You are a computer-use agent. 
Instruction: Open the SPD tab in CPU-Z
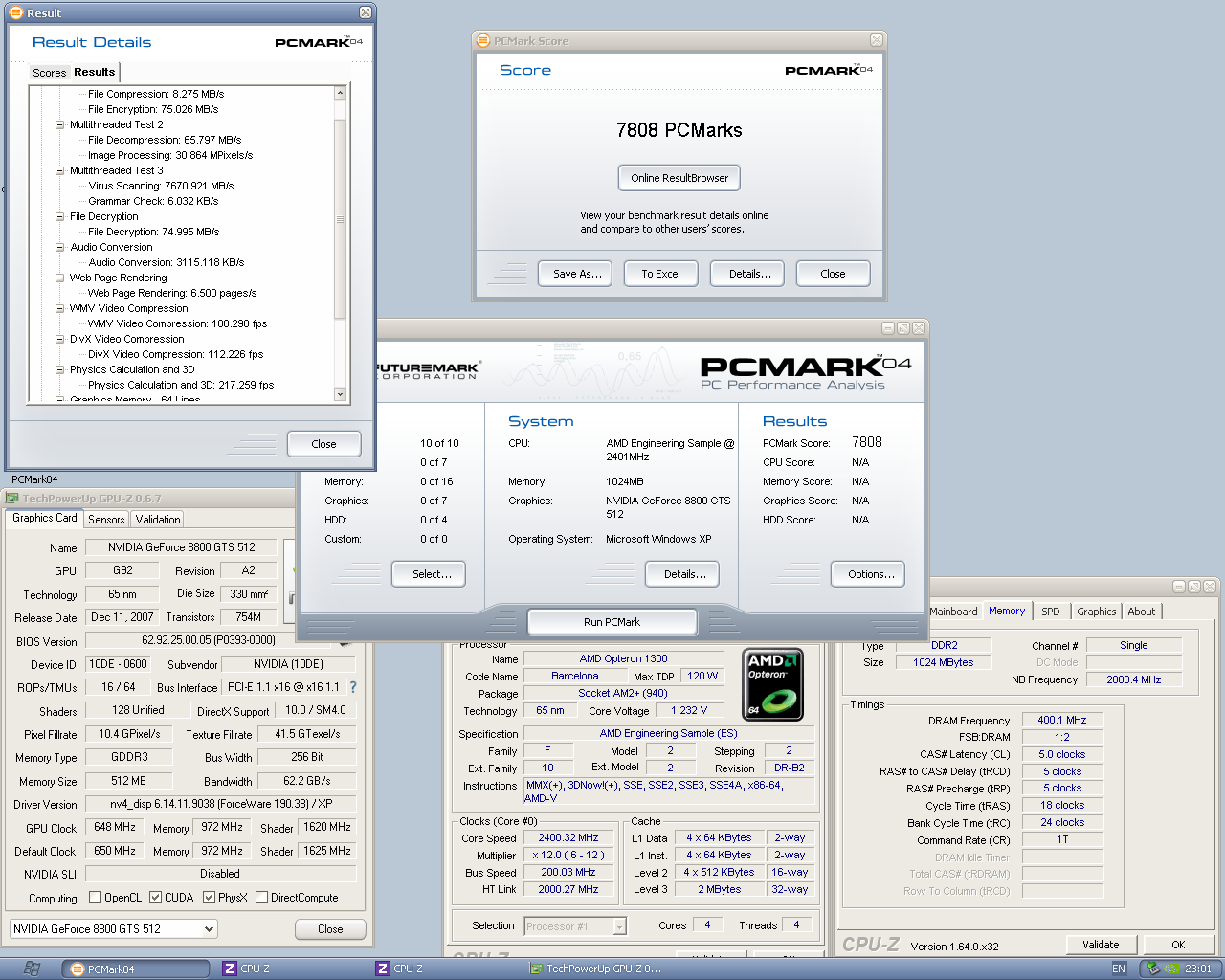click(1051, 612)
